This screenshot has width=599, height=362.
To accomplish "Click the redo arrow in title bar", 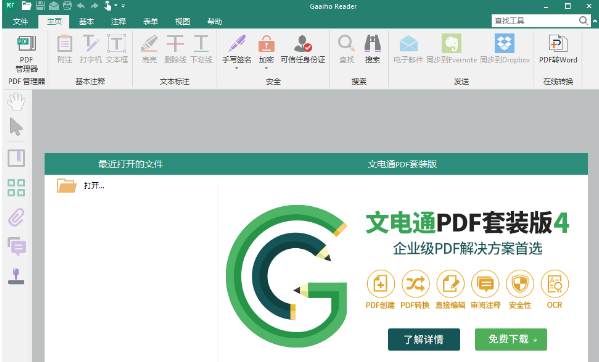I will point(95,6).
